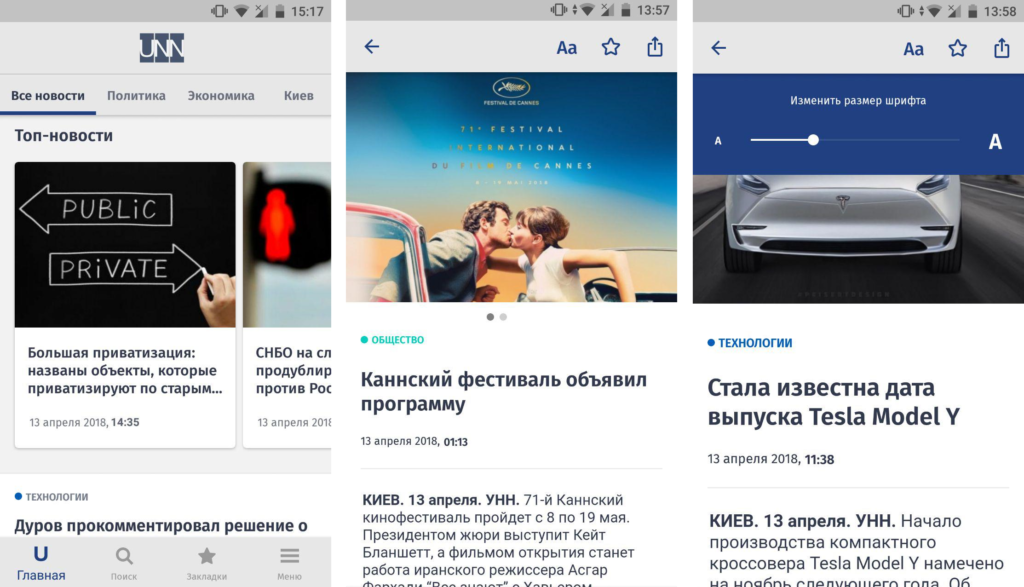Select the first image carousel dot
This screenshot has height=587, width=1024.
pyautogui.click(x=490, y=317)
